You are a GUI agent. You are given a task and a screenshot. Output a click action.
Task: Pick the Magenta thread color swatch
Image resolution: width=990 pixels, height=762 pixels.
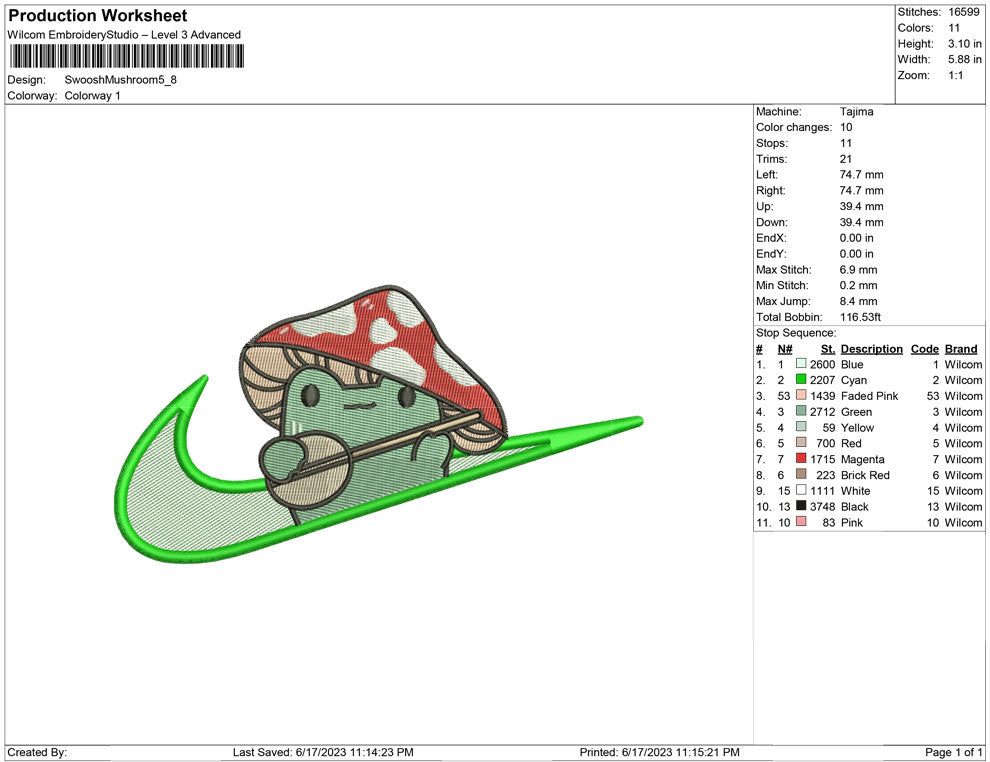point(801,458)
